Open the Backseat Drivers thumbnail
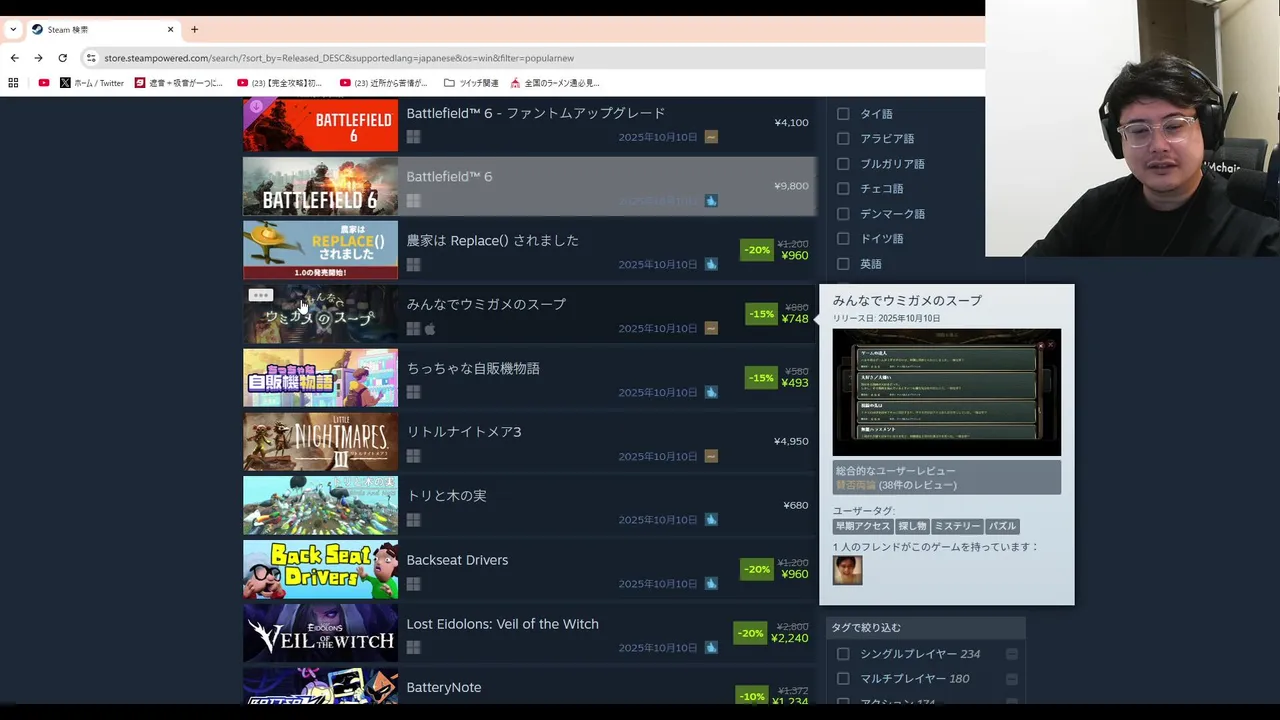1280x720 pixels. tap(320, 569)
